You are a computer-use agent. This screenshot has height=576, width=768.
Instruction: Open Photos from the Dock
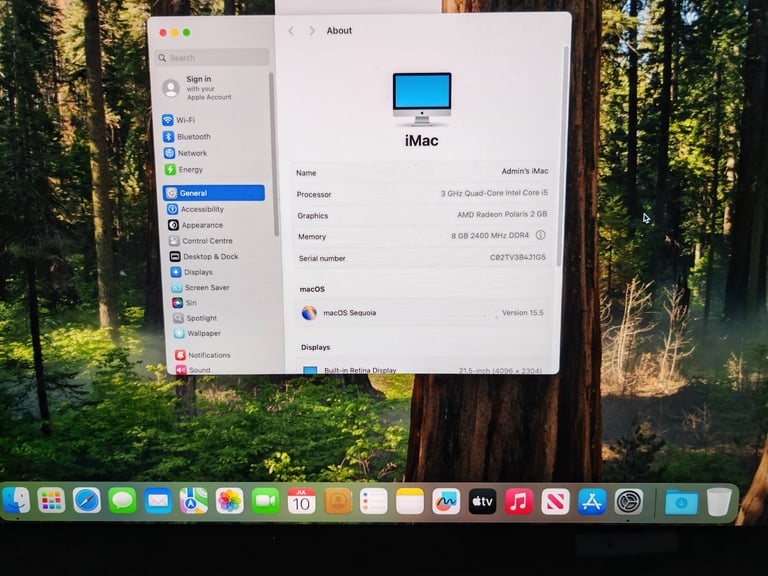230,501
